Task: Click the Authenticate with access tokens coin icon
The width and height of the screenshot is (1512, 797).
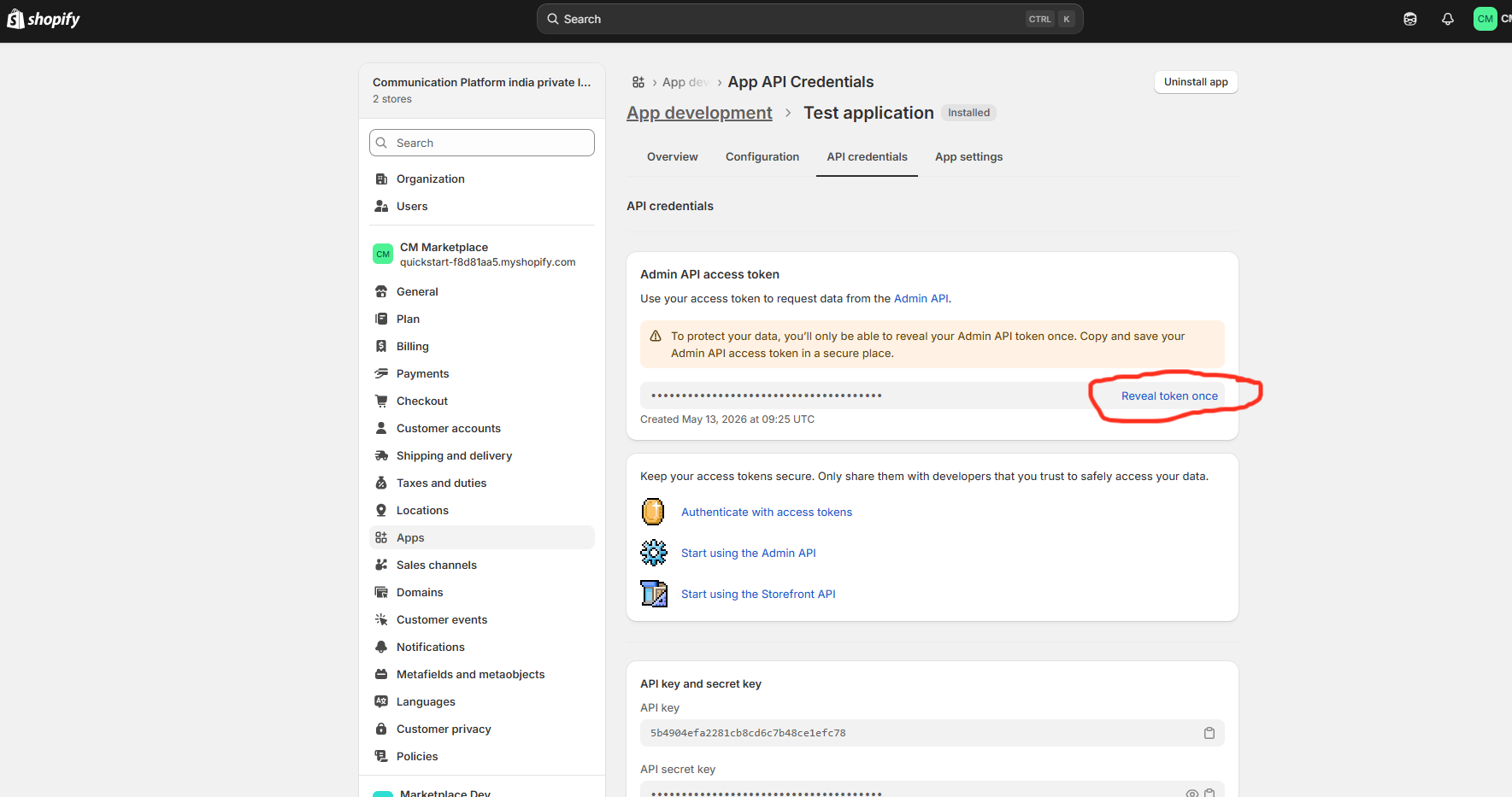Action: pos(653,512)
